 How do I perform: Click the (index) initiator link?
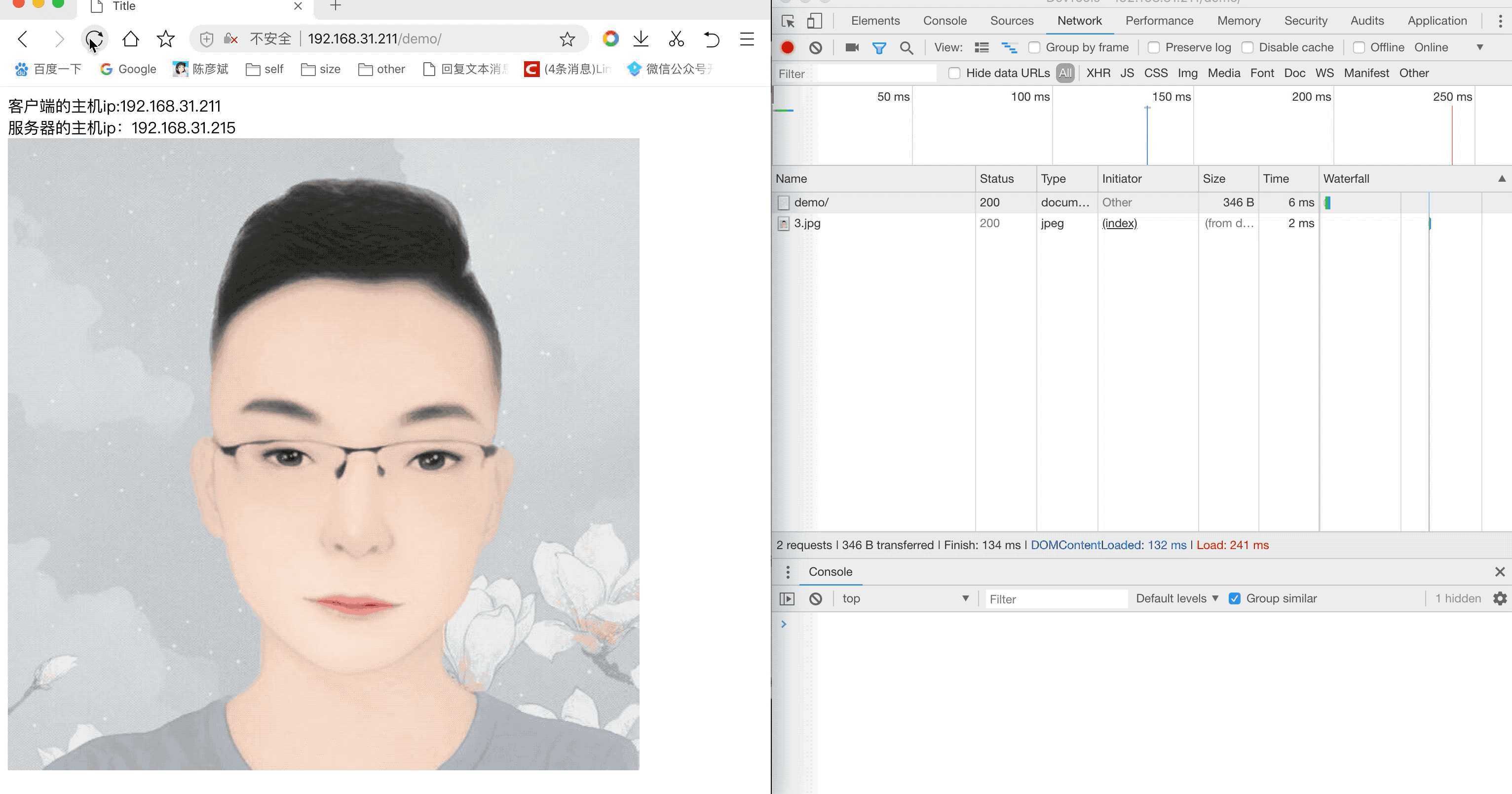point(1119,223)
